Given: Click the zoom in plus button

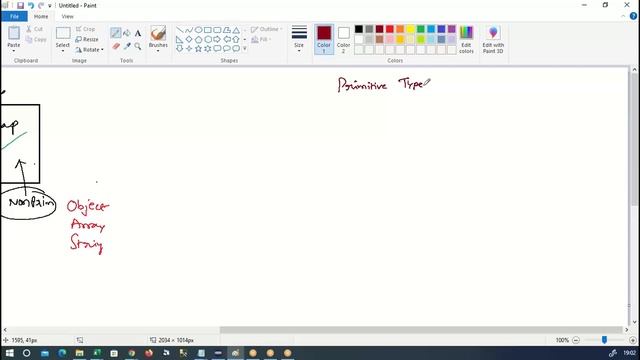Looking at the screenshot, I should [633, 340].
